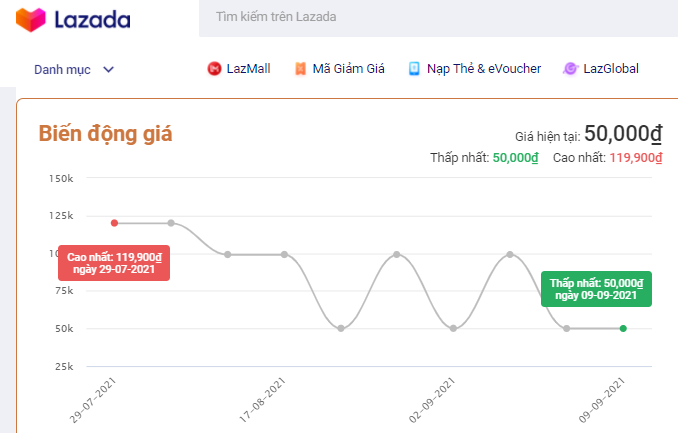Click the 17-08-2021 date axis label

coord(260,399)
